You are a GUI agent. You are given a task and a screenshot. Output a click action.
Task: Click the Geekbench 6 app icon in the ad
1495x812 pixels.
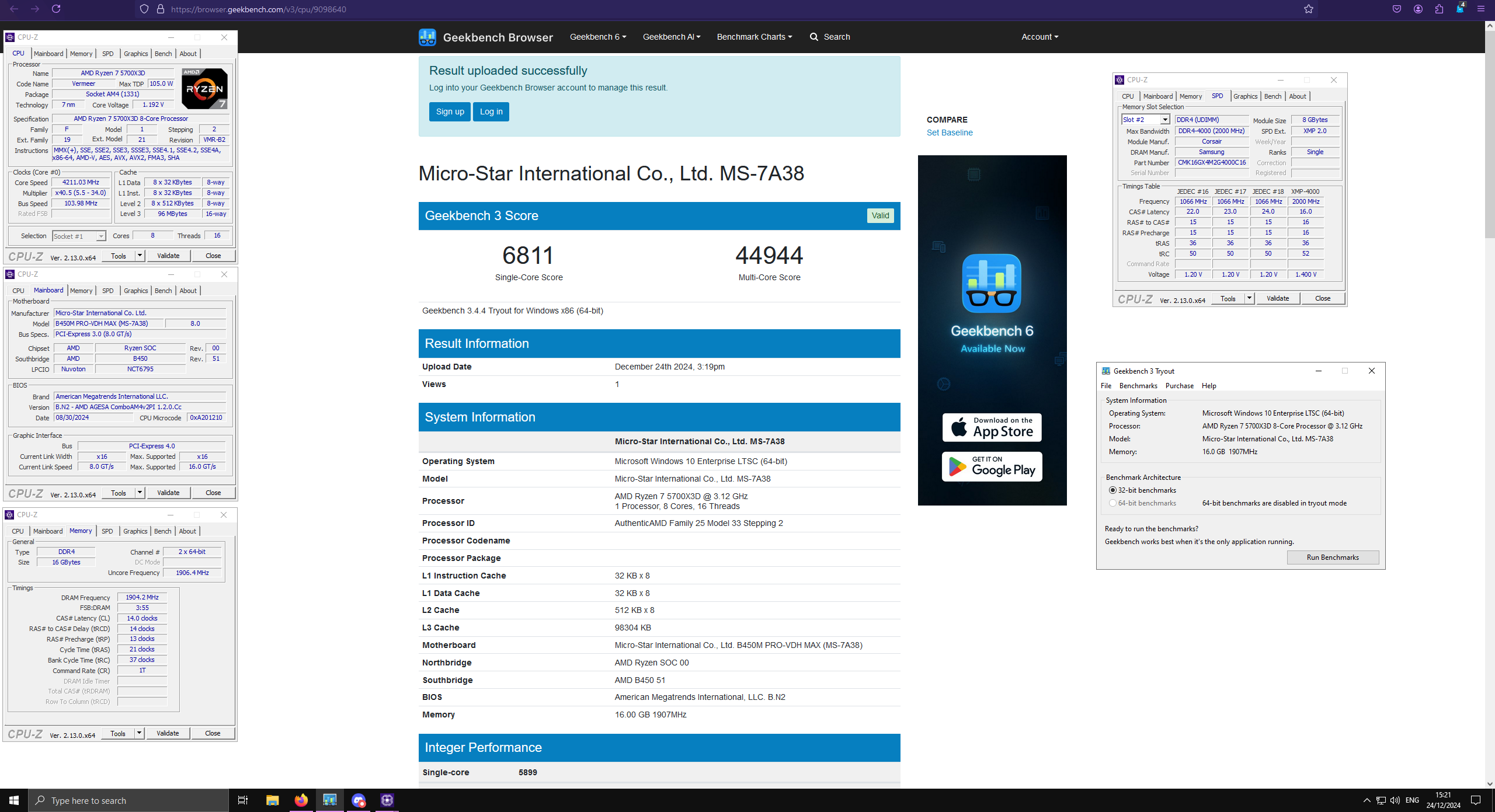tap(992, 284)
